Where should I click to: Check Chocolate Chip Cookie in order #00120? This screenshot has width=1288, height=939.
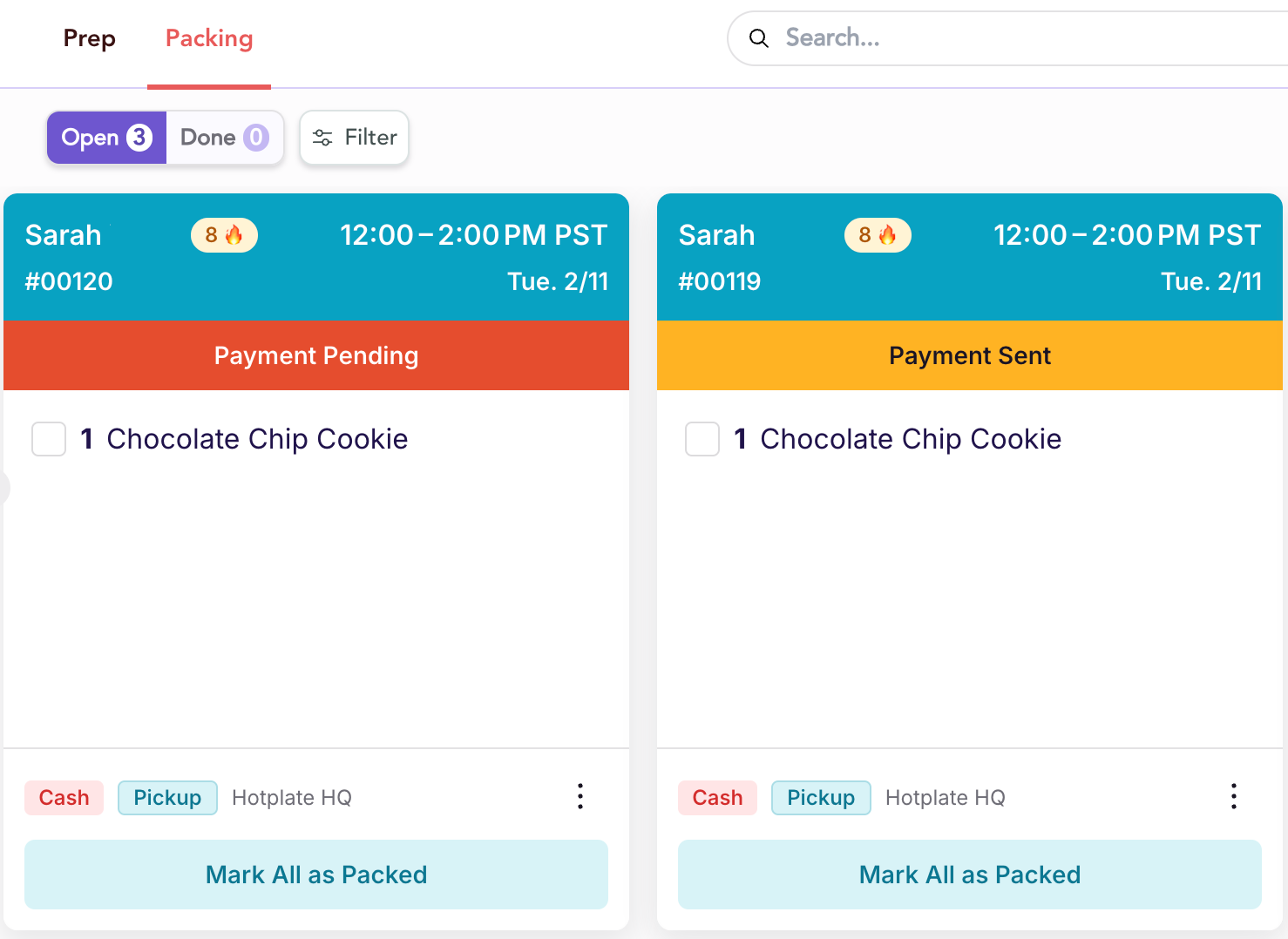point(49,439)
